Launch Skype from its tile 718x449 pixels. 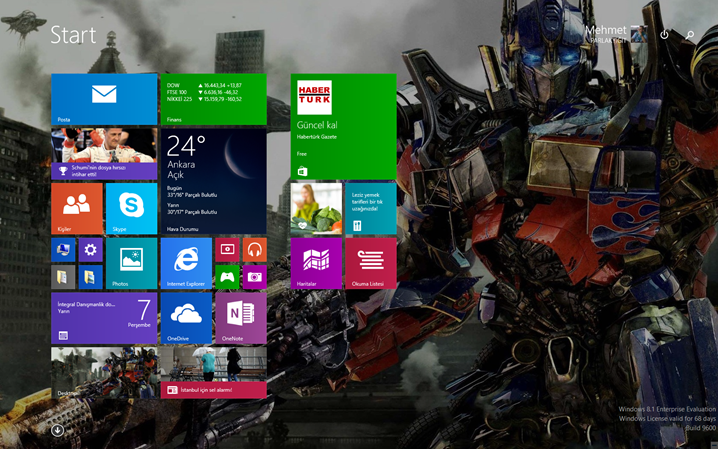coord(131,209)
